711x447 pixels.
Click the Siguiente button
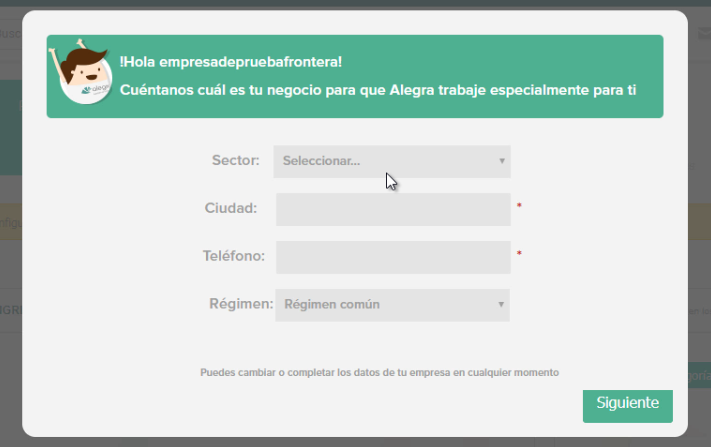(x=628, y=406)
